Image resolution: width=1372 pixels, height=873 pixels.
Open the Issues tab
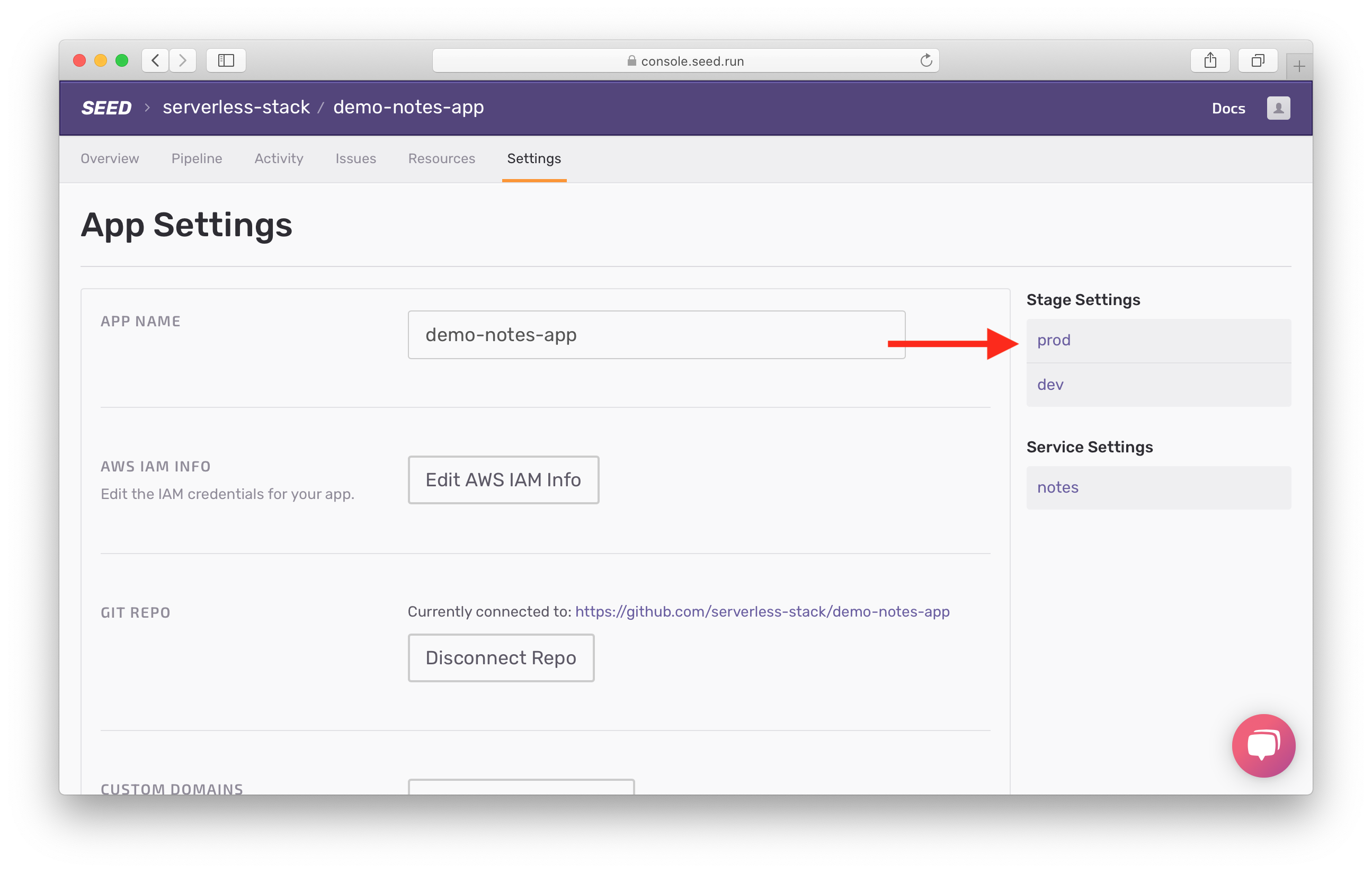tap(355, 158)
